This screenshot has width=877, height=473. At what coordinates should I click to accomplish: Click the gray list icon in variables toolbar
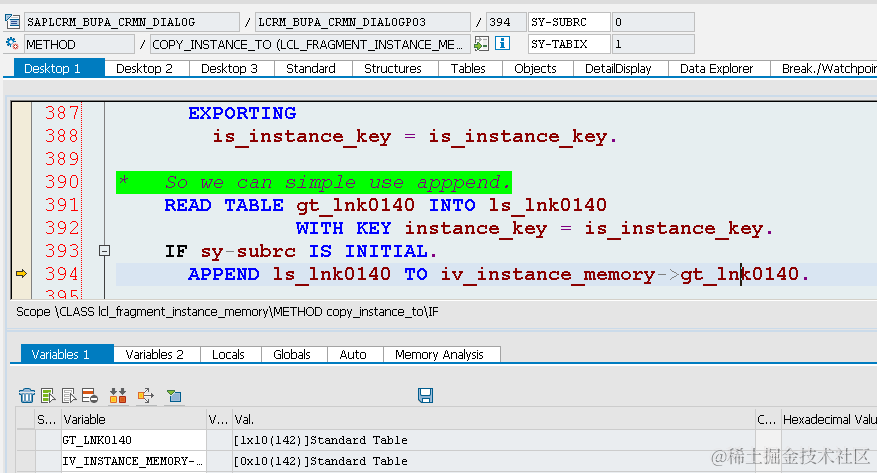pos(69,396)
